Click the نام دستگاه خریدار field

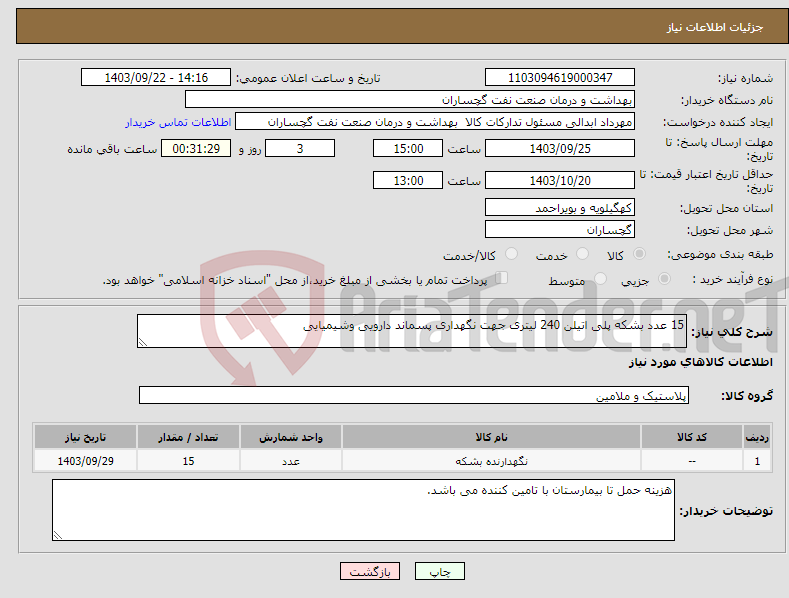(x=410, y=100)
